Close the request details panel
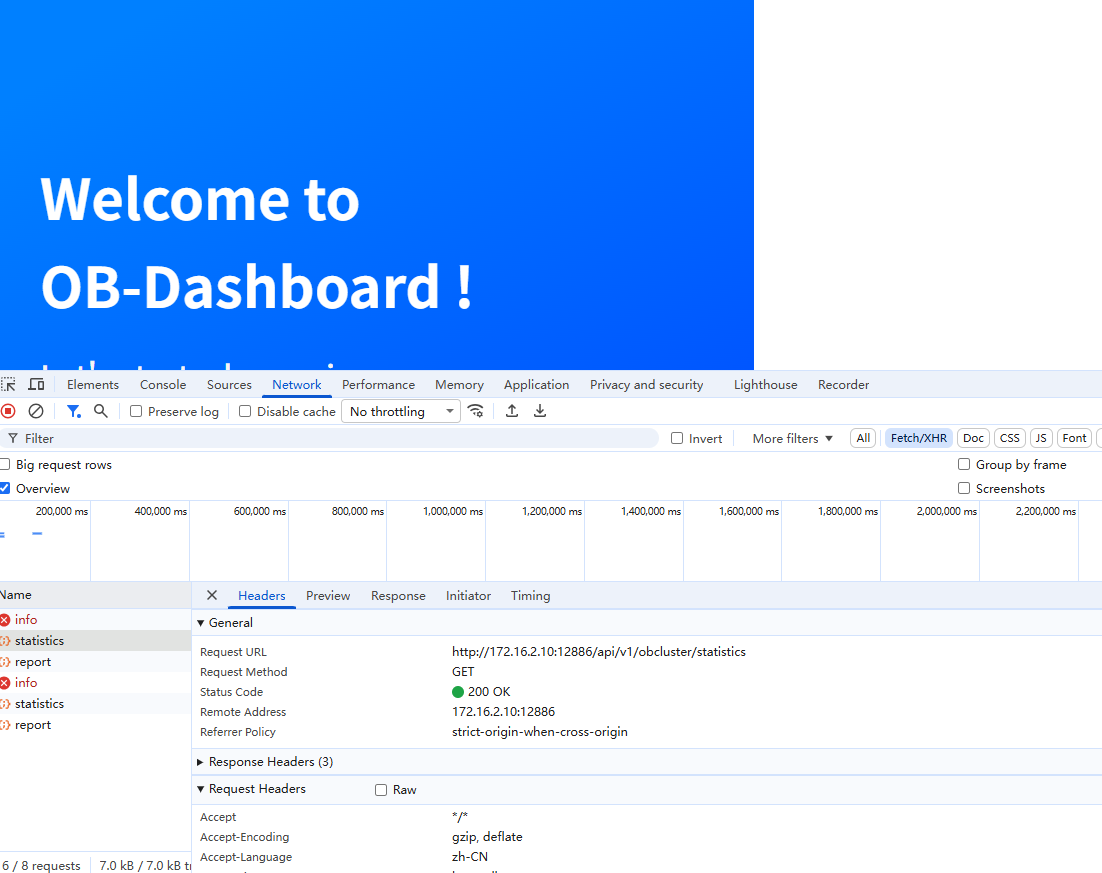Image resolution: width=1102 pixels, height=873 pixels. pos(212,595)
